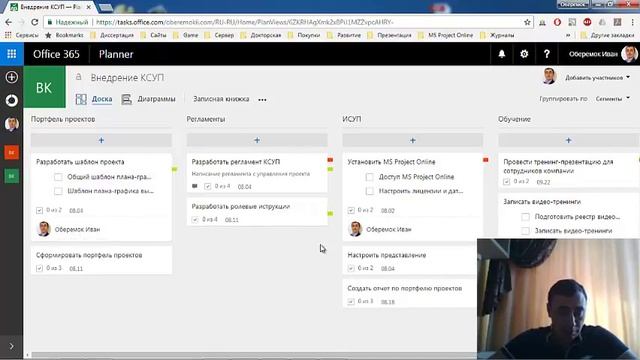Click the red label on Установить MS Project Online card

tap(486, 160)
